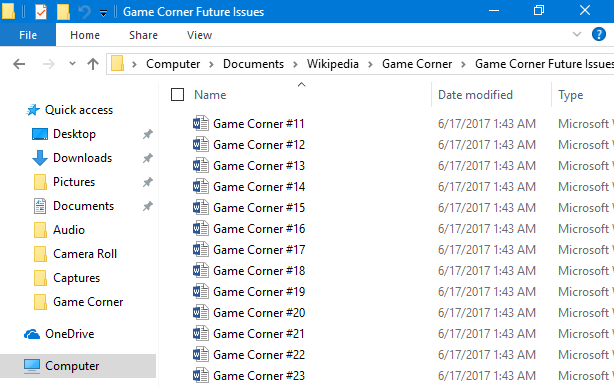Viewport: 614px width, 388px height.
Task: Open Desktop in the navigation pane
Action: point(74,134)
